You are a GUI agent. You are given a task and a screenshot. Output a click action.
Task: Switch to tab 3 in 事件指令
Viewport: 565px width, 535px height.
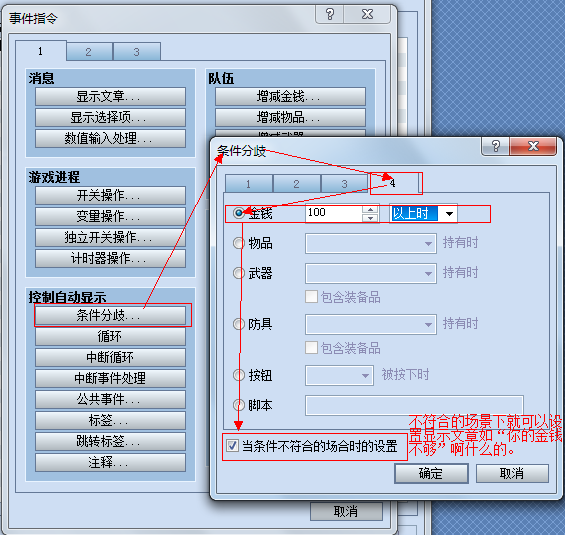click(137, 52)
